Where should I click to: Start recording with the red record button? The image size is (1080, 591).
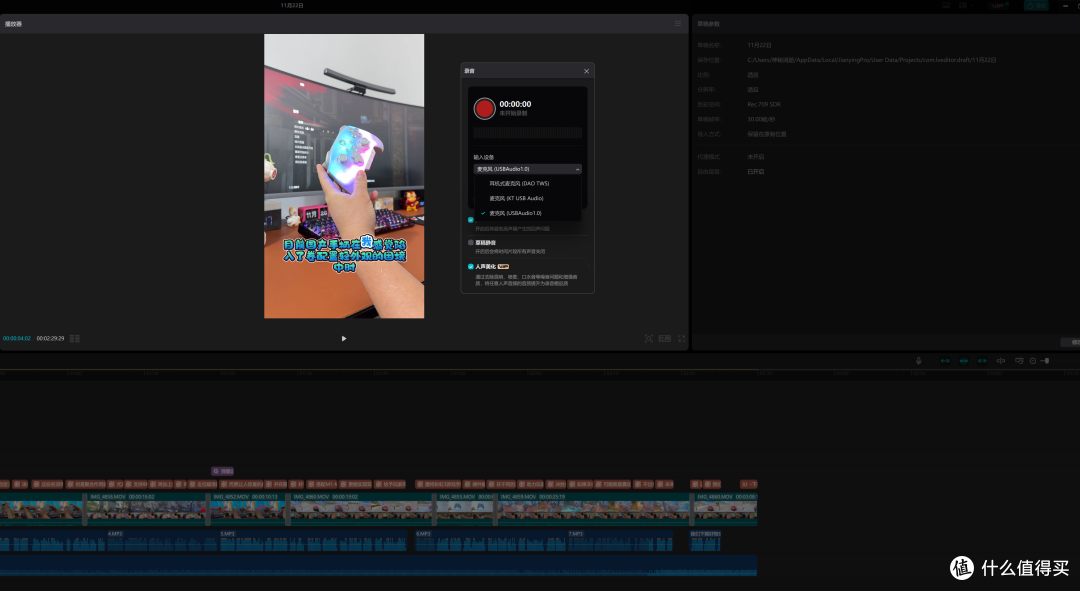pyautogui.click(x=484, y=108)
